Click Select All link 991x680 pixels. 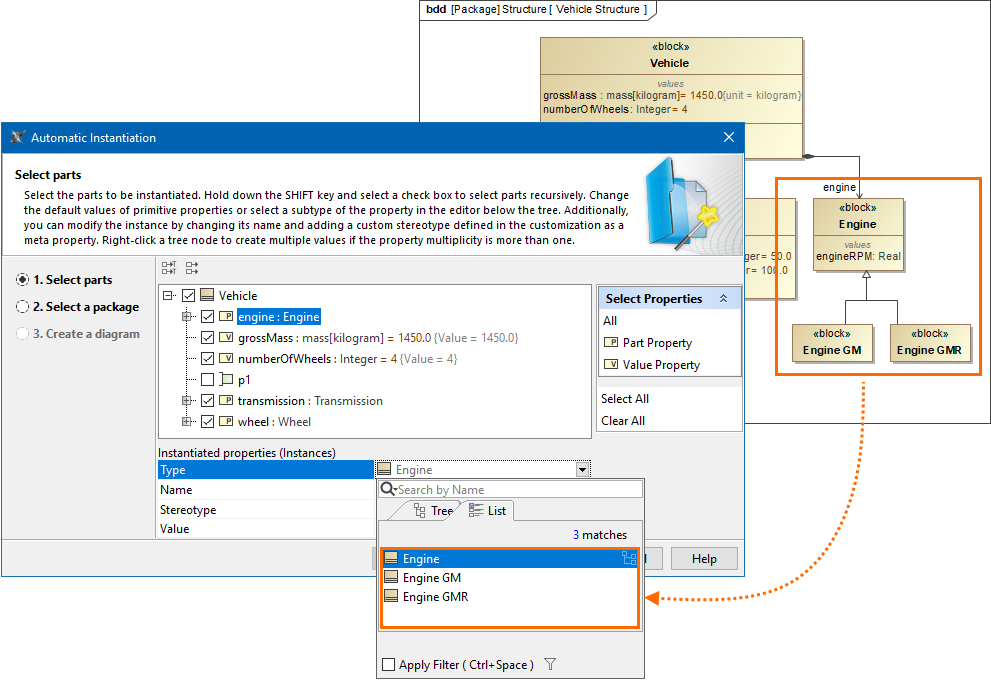(x=624, y=399)
